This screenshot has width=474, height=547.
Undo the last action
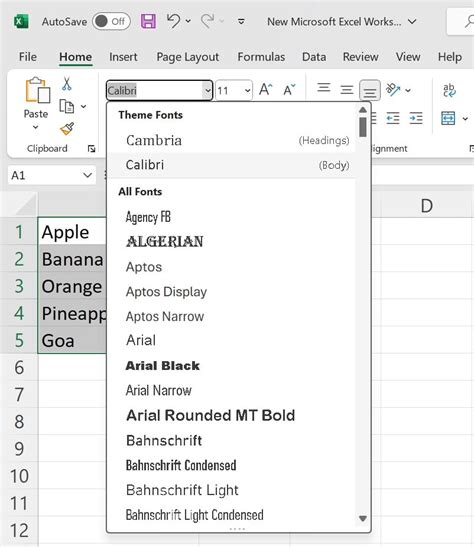tap(173, 21)
